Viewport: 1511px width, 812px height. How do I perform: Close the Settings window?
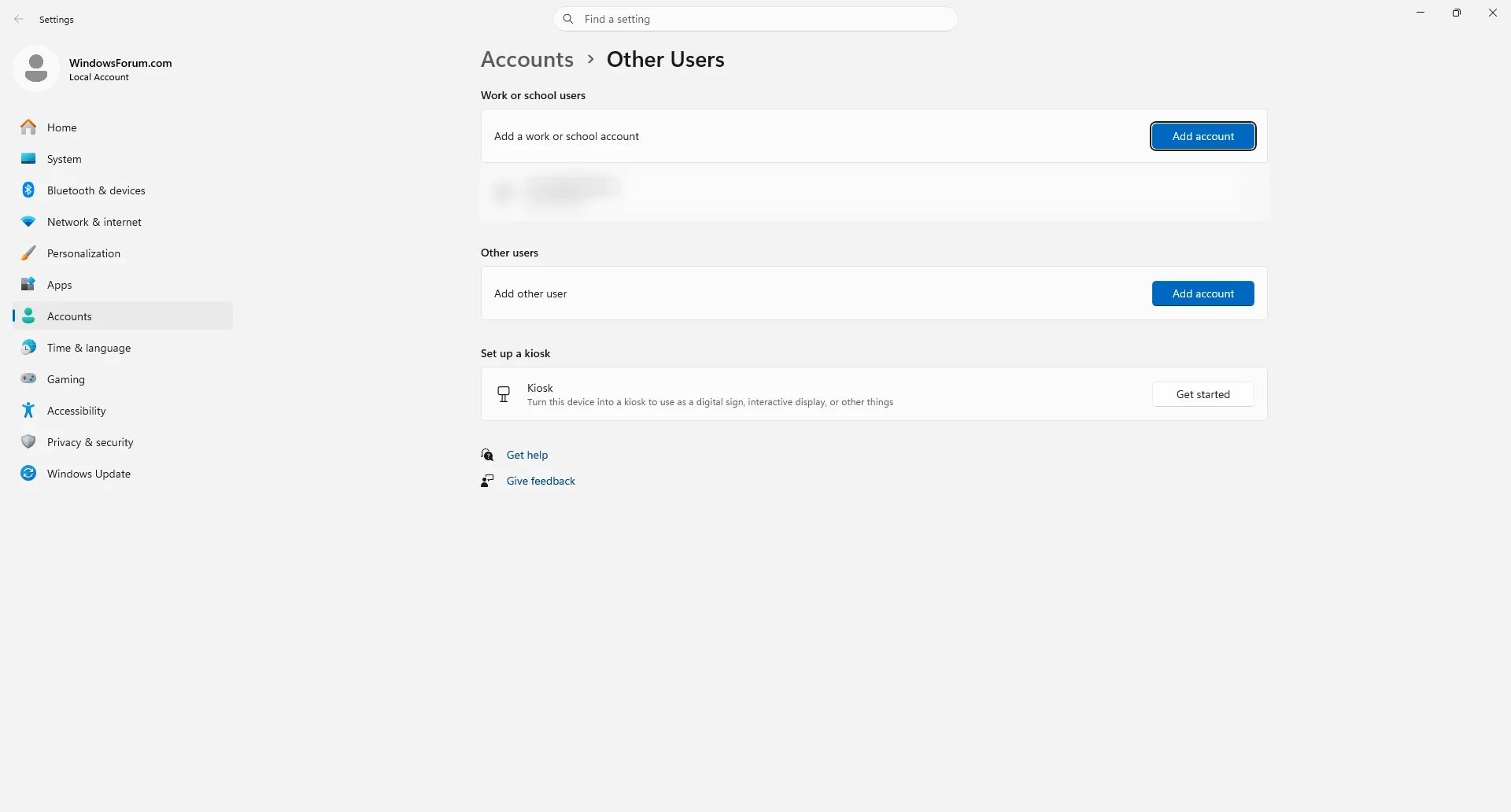tap(1493, 13)
